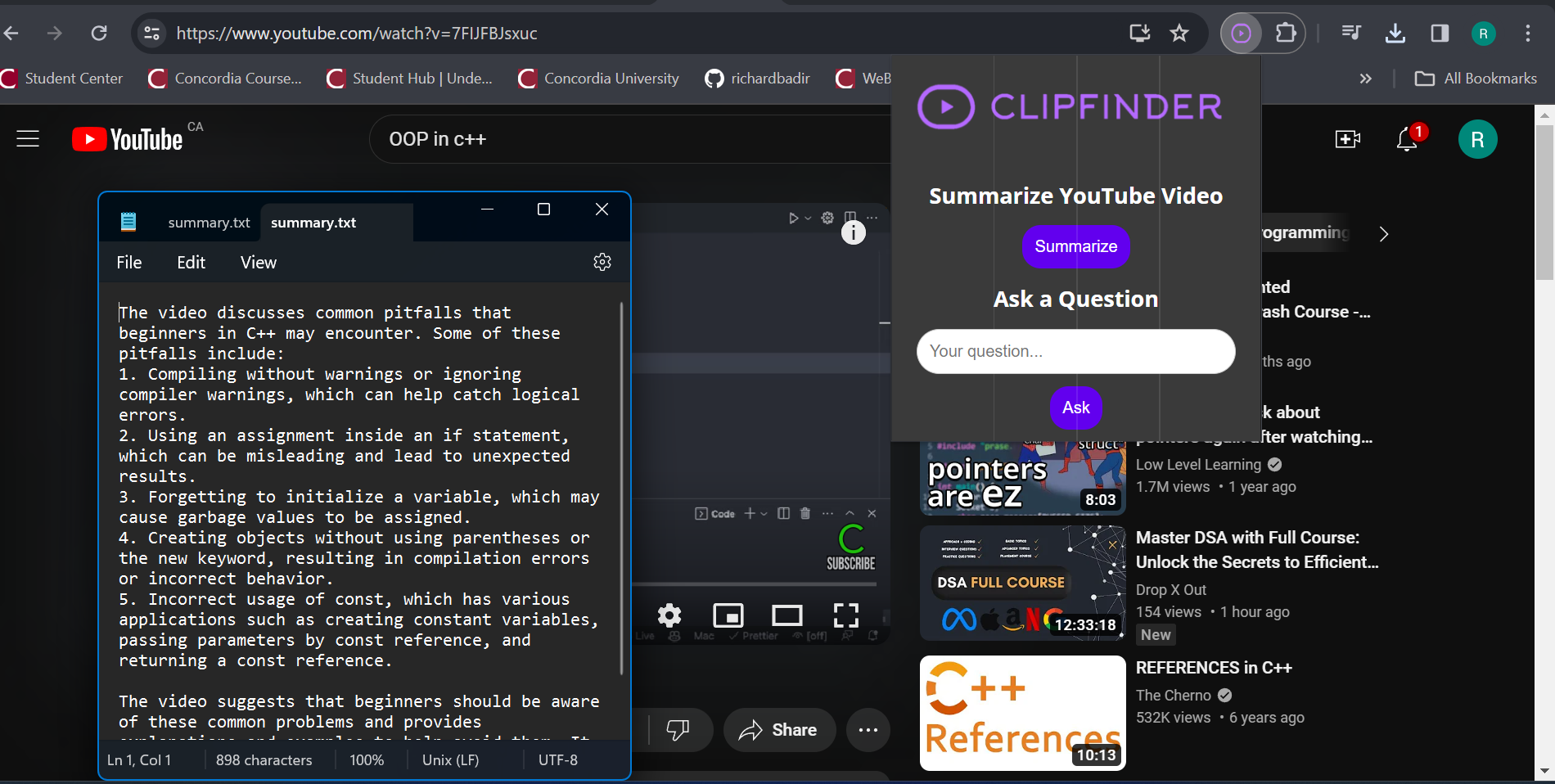
Task: Open All Bookmarks folder
Action: pyautogui.click(x=1476, y=79)
